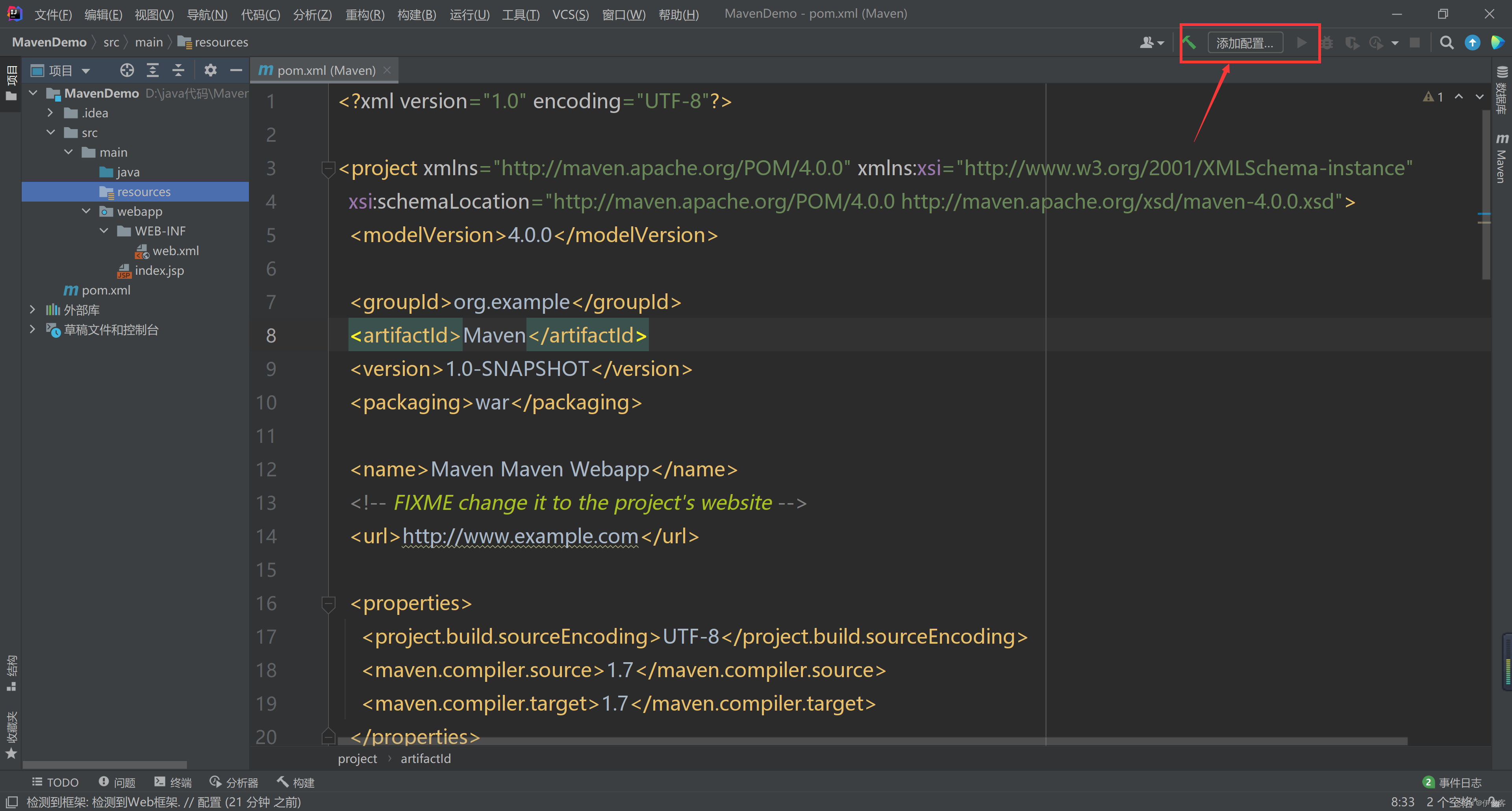Click the Expand All icon

(x=153, y=70)
